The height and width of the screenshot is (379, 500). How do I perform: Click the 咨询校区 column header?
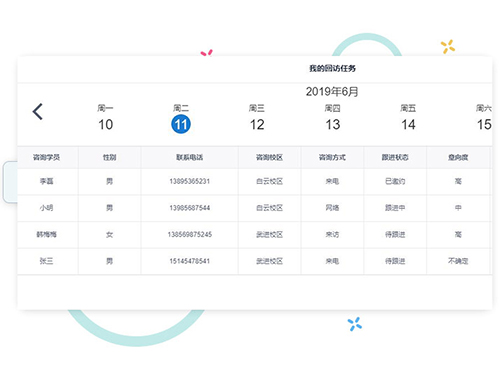[269, 157]
